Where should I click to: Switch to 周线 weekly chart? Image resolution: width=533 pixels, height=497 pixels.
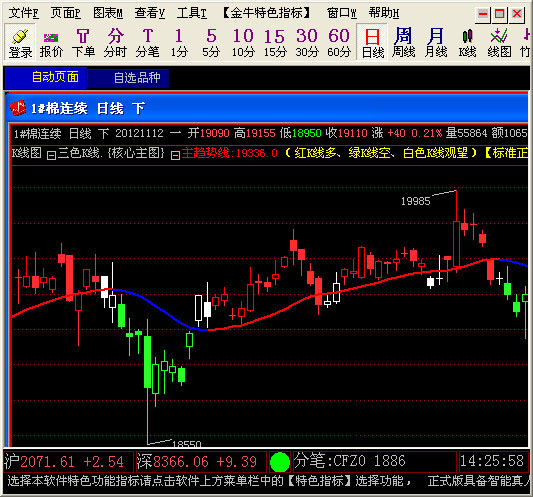coord(403,42)
